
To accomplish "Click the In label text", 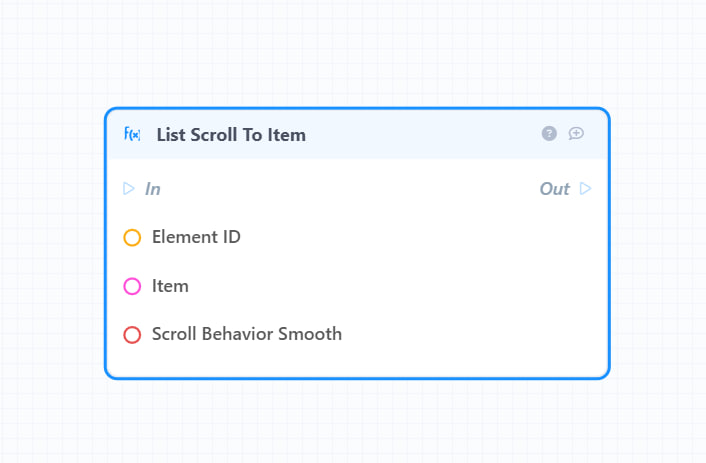I will pyautogui.click(x=153, y=189).
